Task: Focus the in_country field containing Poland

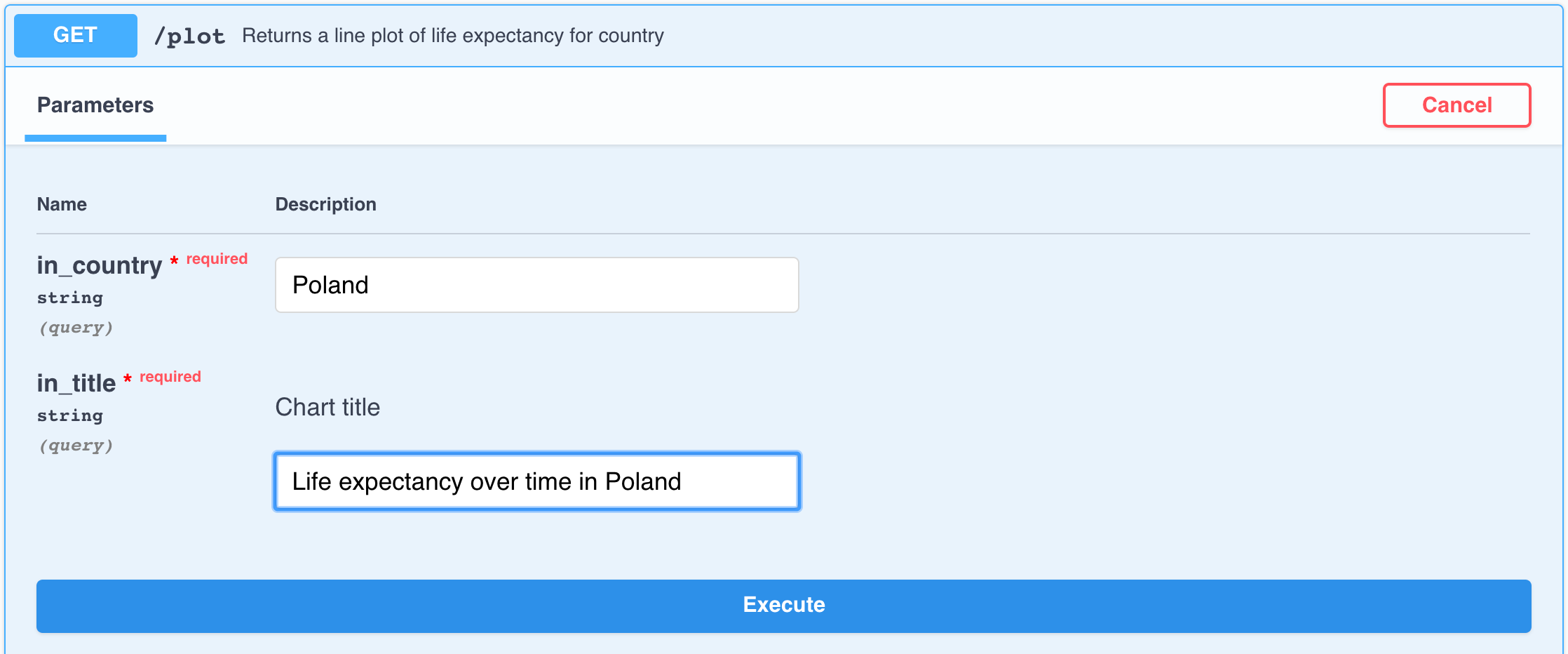Action: (537, 285)
